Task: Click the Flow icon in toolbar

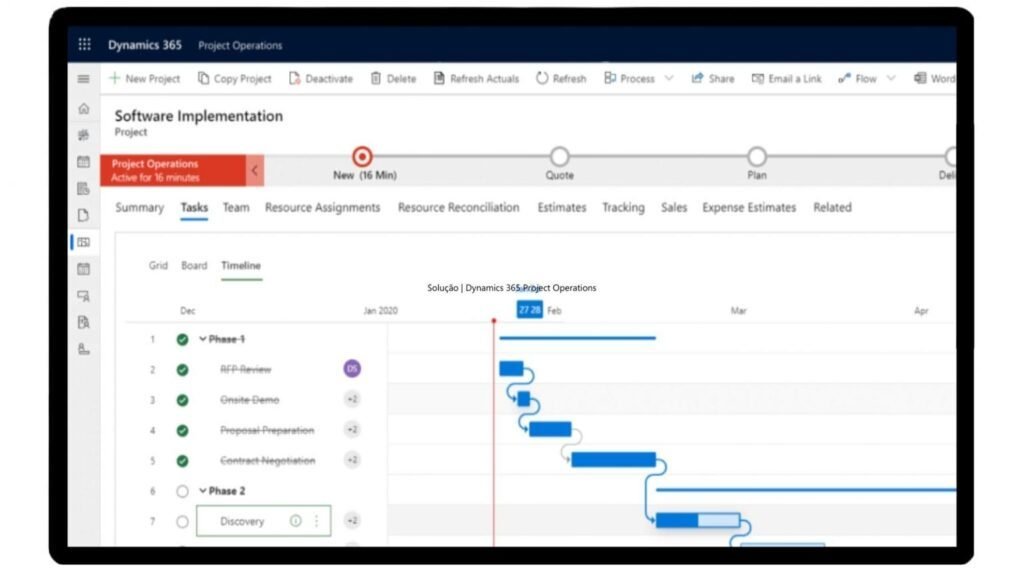Action: pos(844,78)
